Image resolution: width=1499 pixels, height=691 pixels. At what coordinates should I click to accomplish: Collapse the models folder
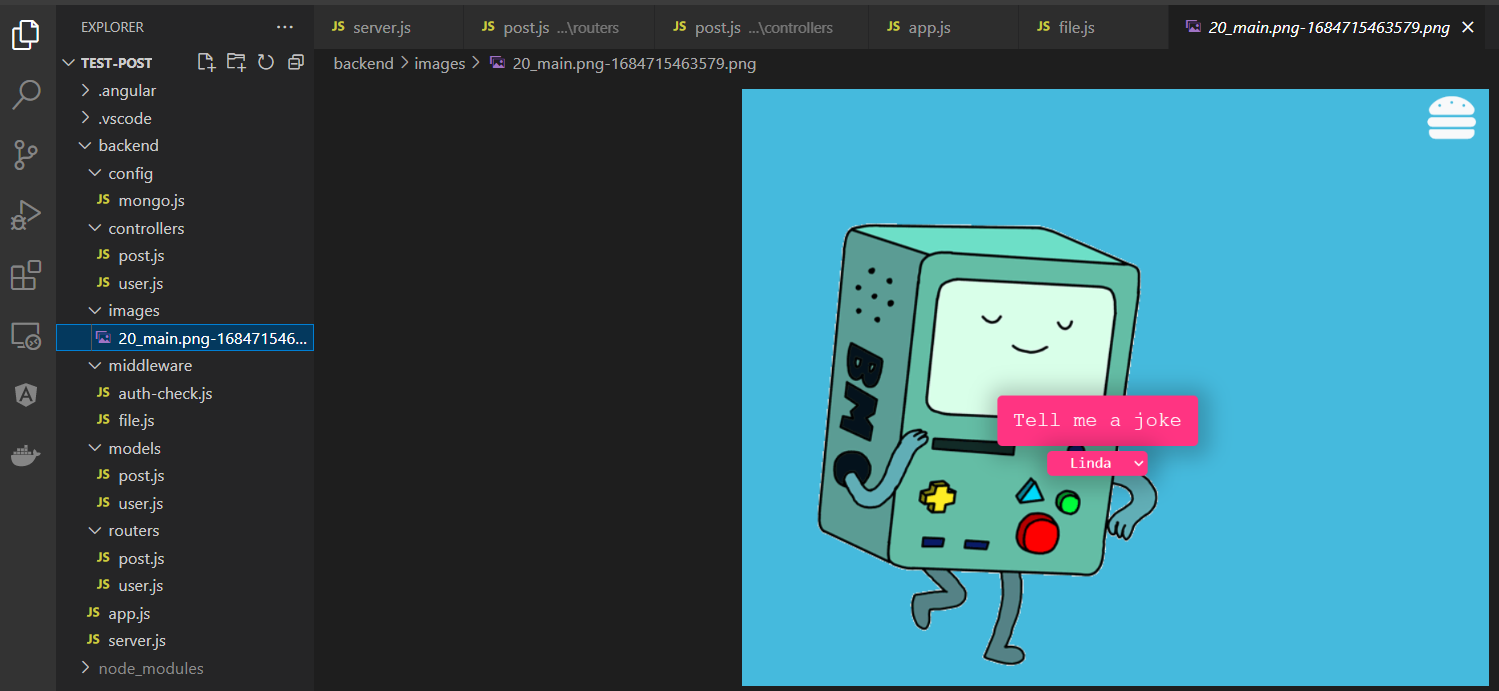click(95, 448)
